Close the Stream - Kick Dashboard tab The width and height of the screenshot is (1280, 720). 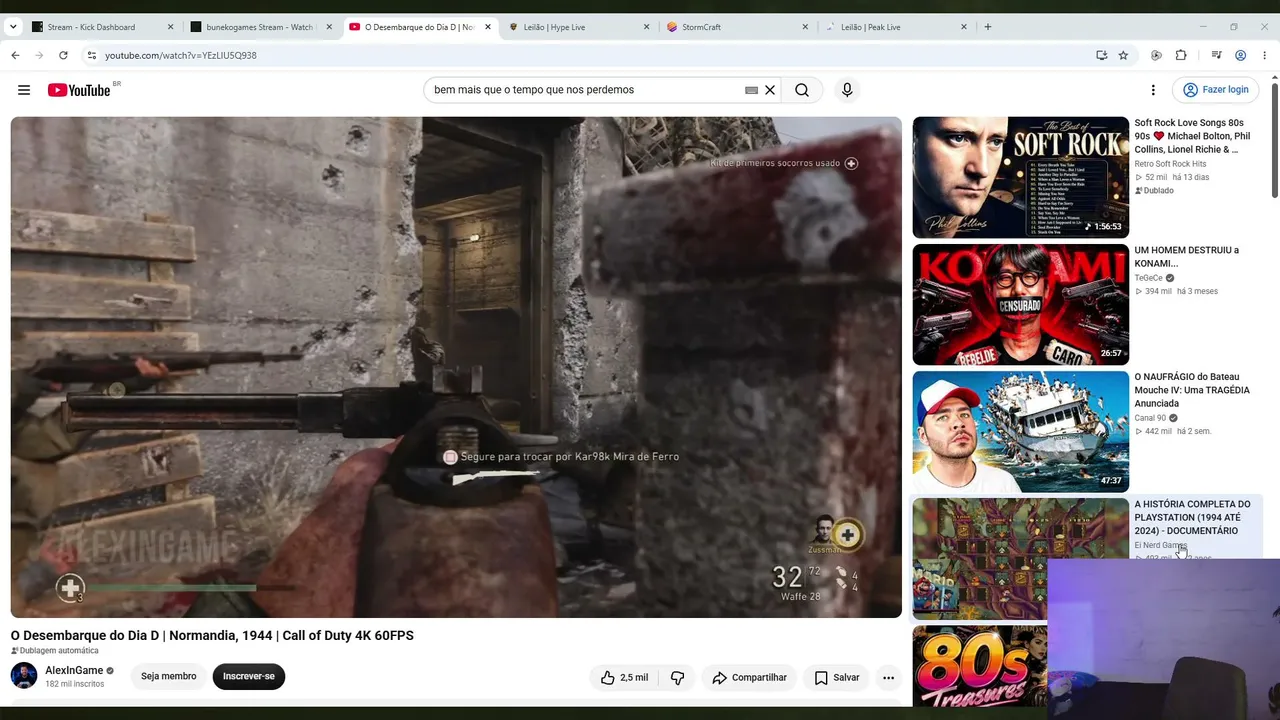170,27
